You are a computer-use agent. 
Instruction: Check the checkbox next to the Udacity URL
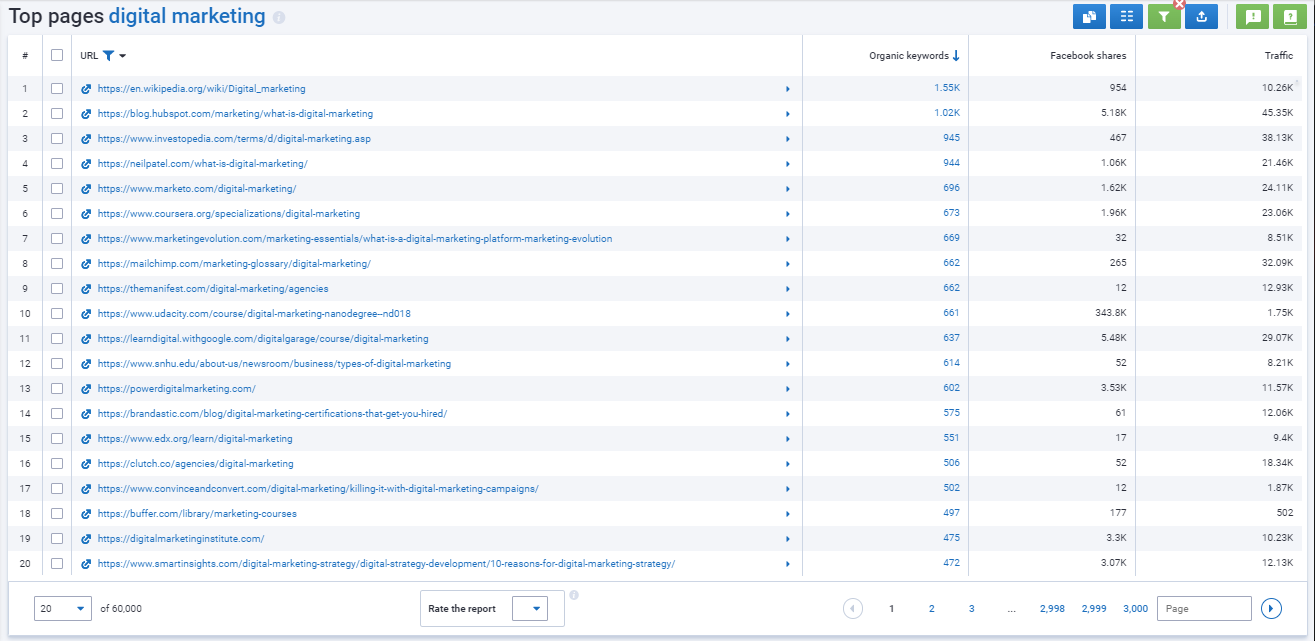click(x=57, y=313)
